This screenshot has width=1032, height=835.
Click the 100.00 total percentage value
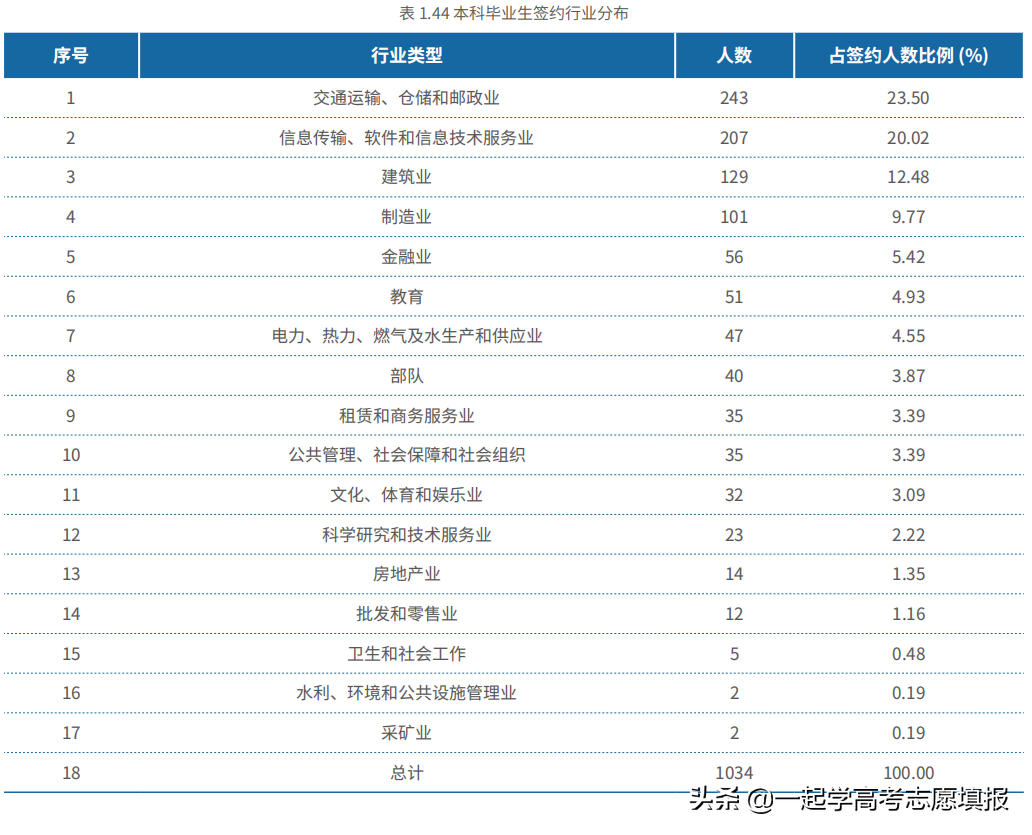point(909,772)
